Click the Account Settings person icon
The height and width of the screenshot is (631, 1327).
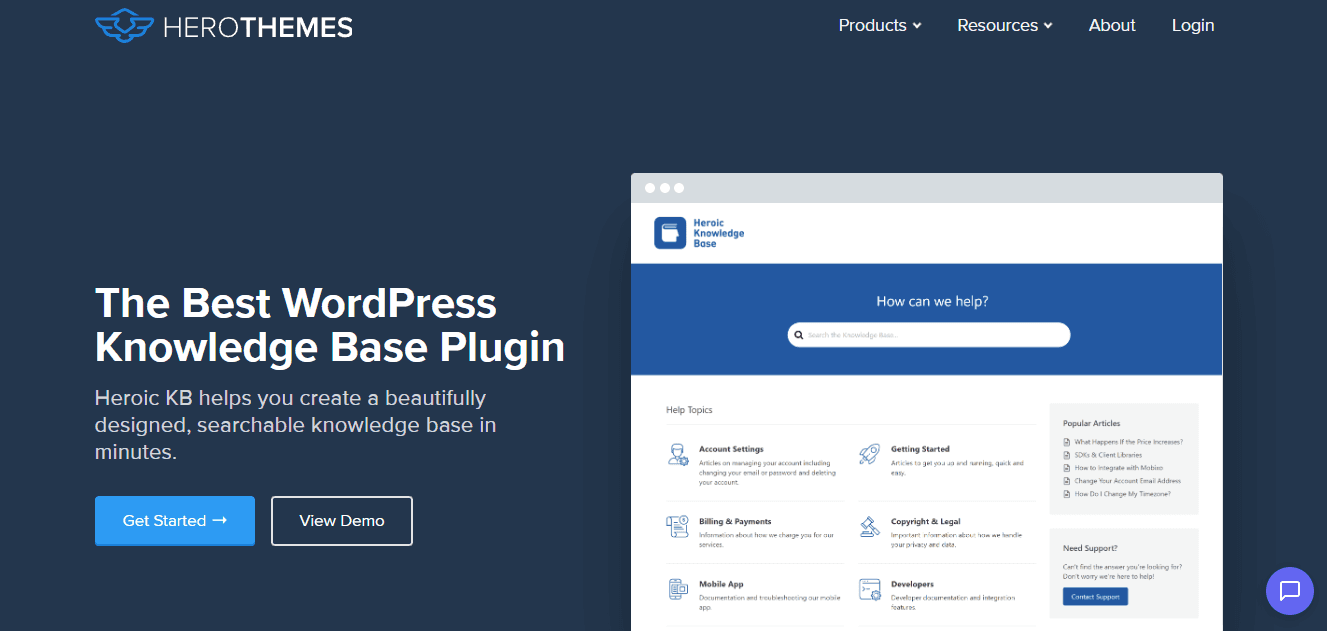(678, 454)
